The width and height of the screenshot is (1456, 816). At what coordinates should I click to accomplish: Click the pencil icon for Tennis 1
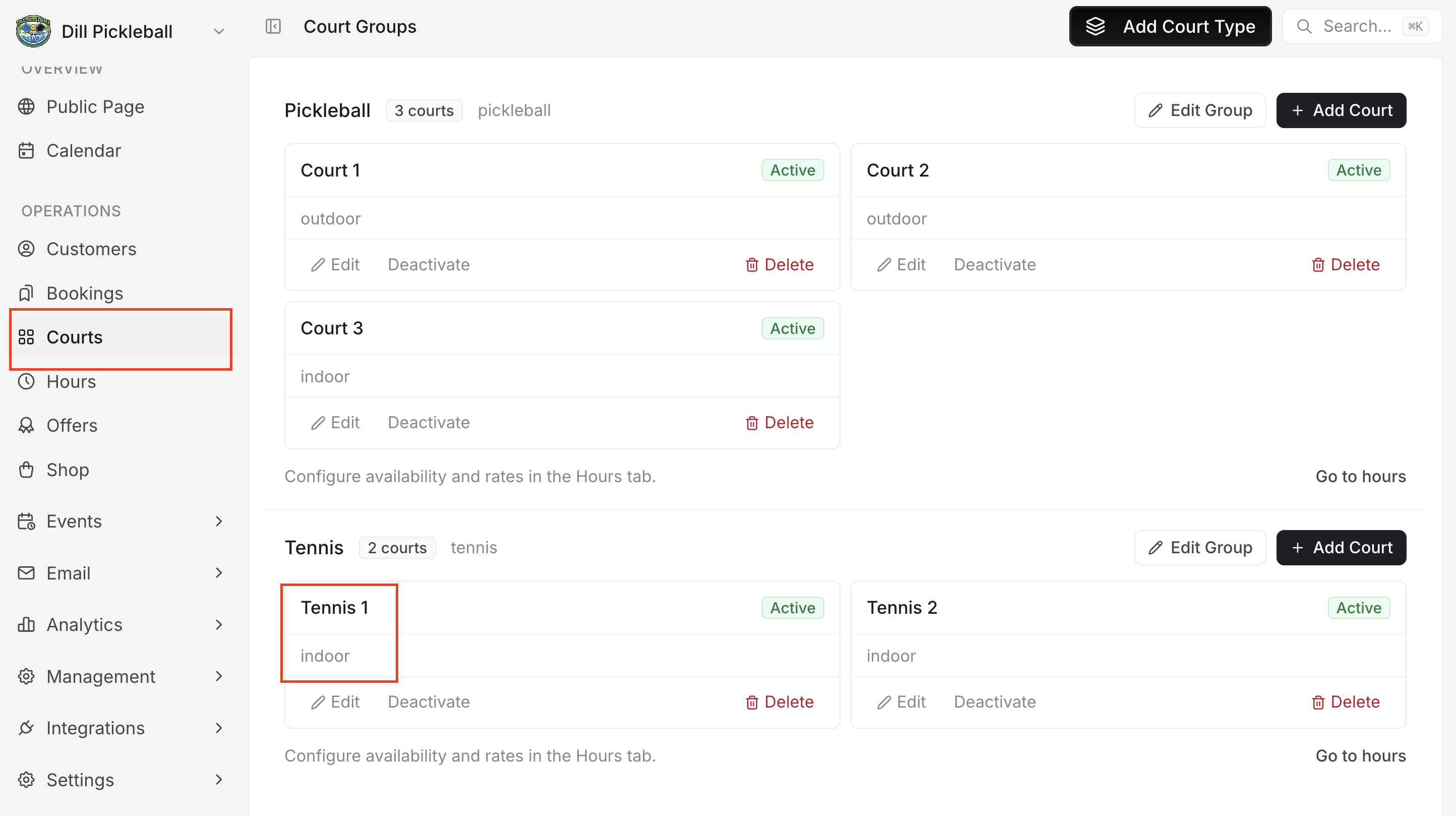[318, 702]
